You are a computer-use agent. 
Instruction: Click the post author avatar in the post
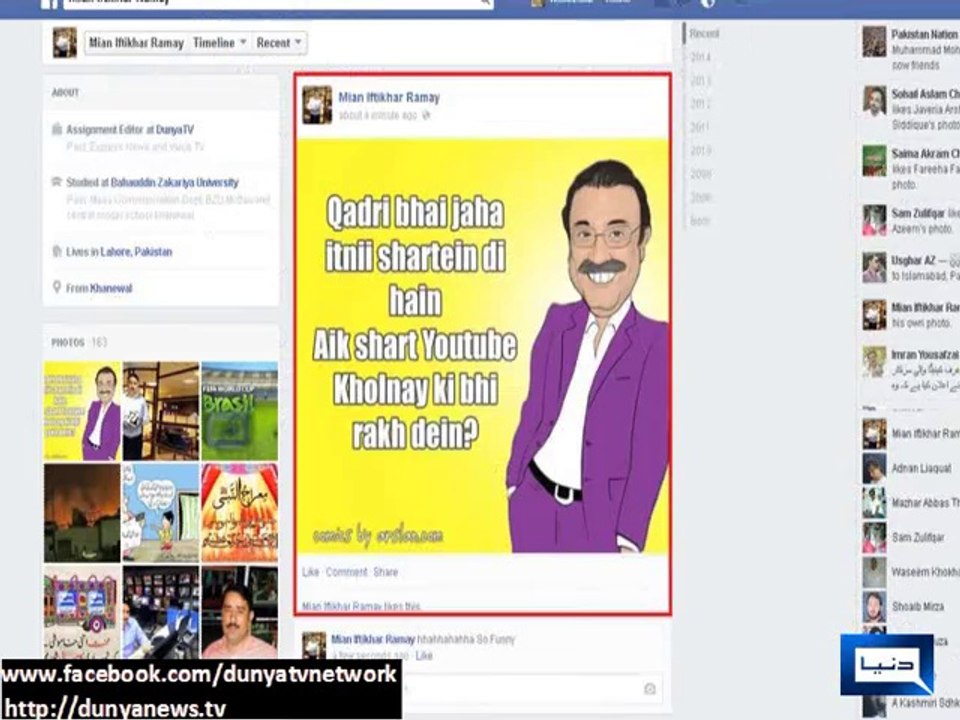tap(317, 105)
